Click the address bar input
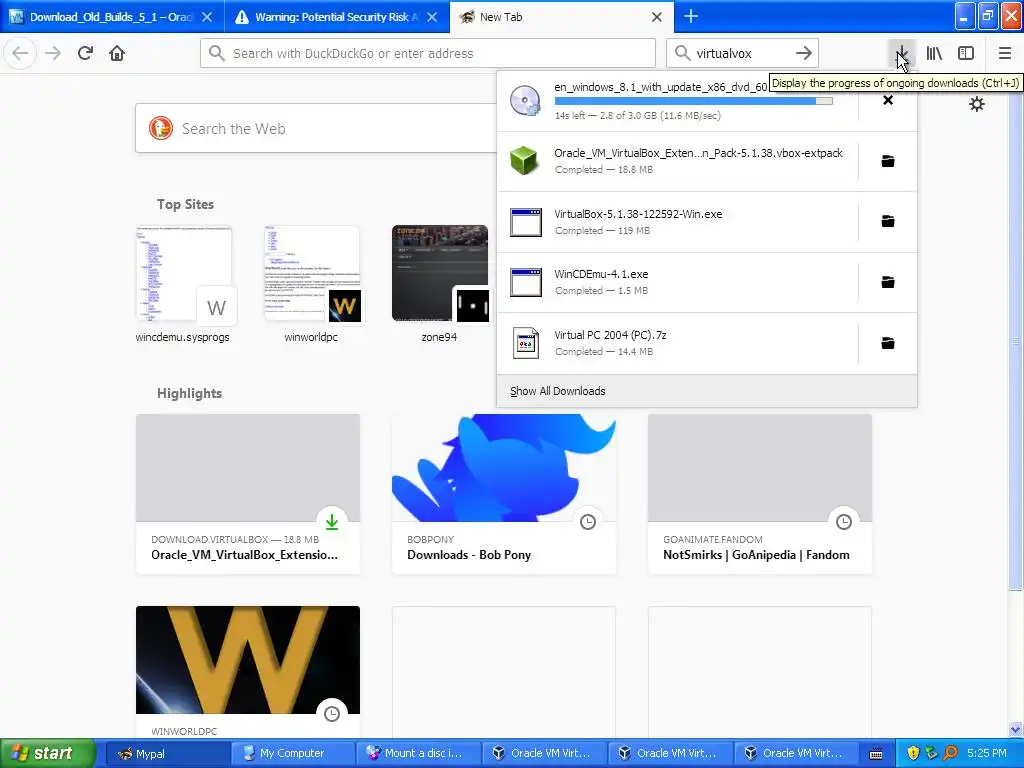Viewport: 1024px width, 768px height. click(x=428, y=54)
